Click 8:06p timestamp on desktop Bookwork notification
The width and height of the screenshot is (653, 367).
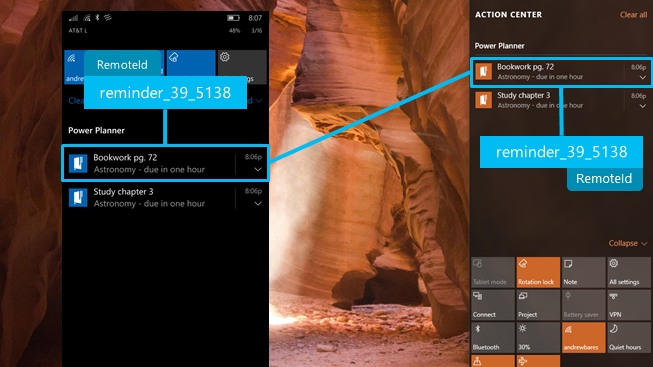point(638,67)
